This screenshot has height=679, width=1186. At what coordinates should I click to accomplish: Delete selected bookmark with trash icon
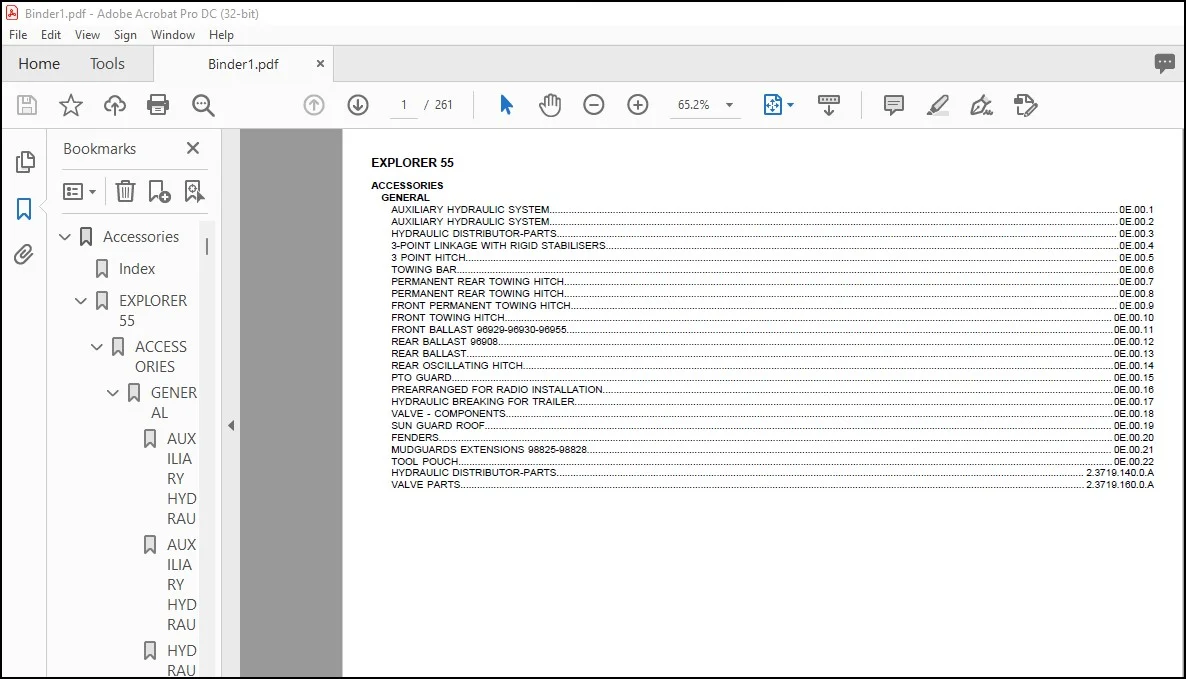click(x=126, y=191)
